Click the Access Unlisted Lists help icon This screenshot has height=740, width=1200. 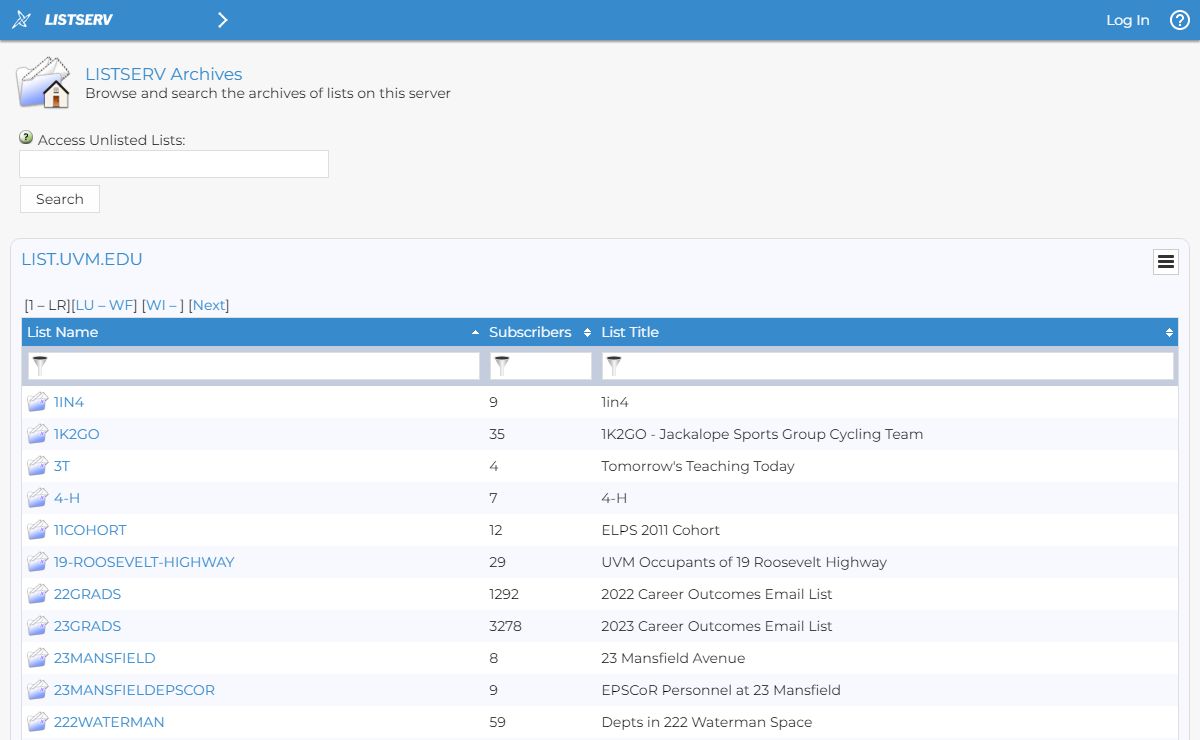26,138
